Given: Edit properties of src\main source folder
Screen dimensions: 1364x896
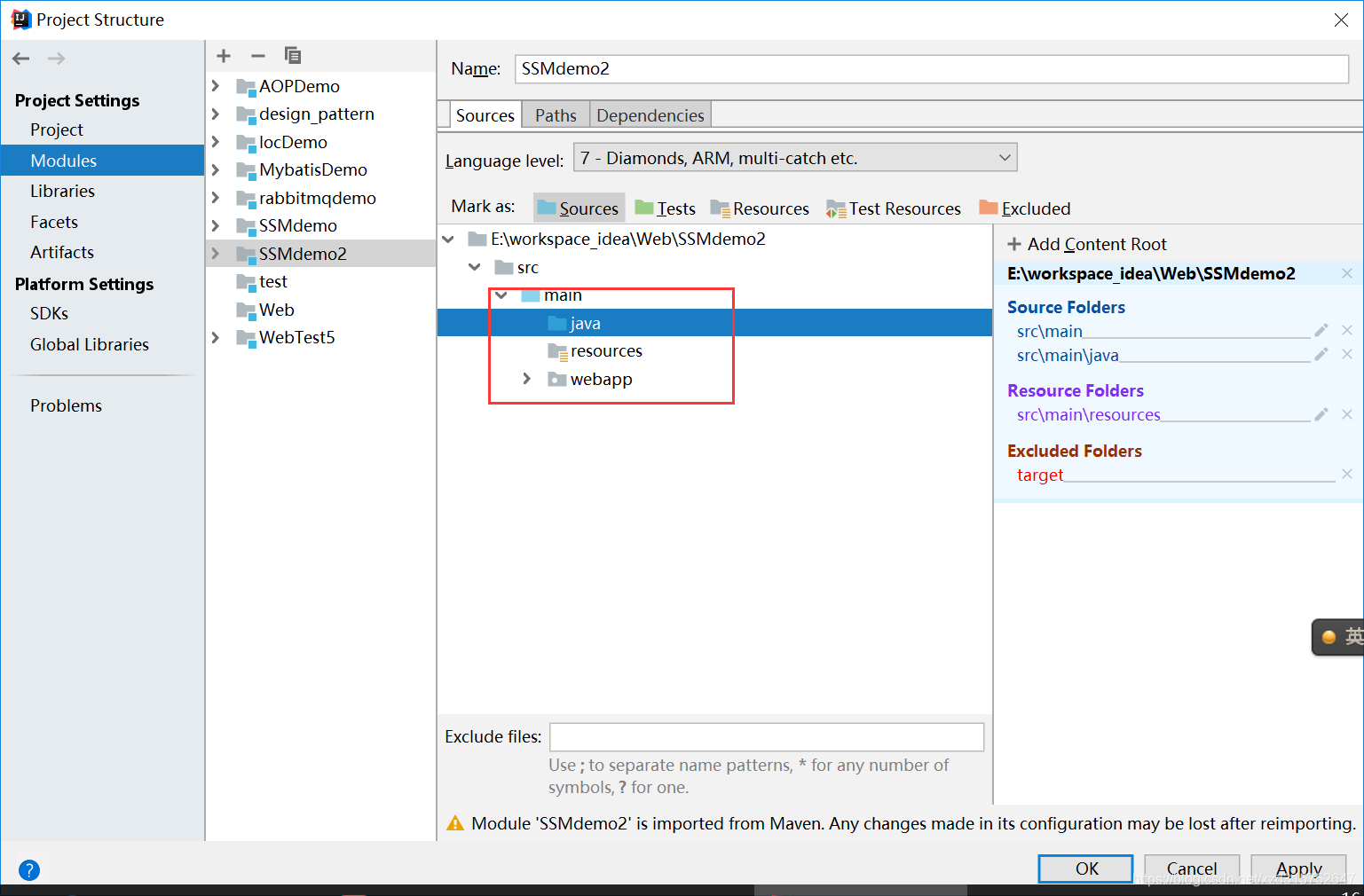Looking at the screenshot, I should 1321,330.
